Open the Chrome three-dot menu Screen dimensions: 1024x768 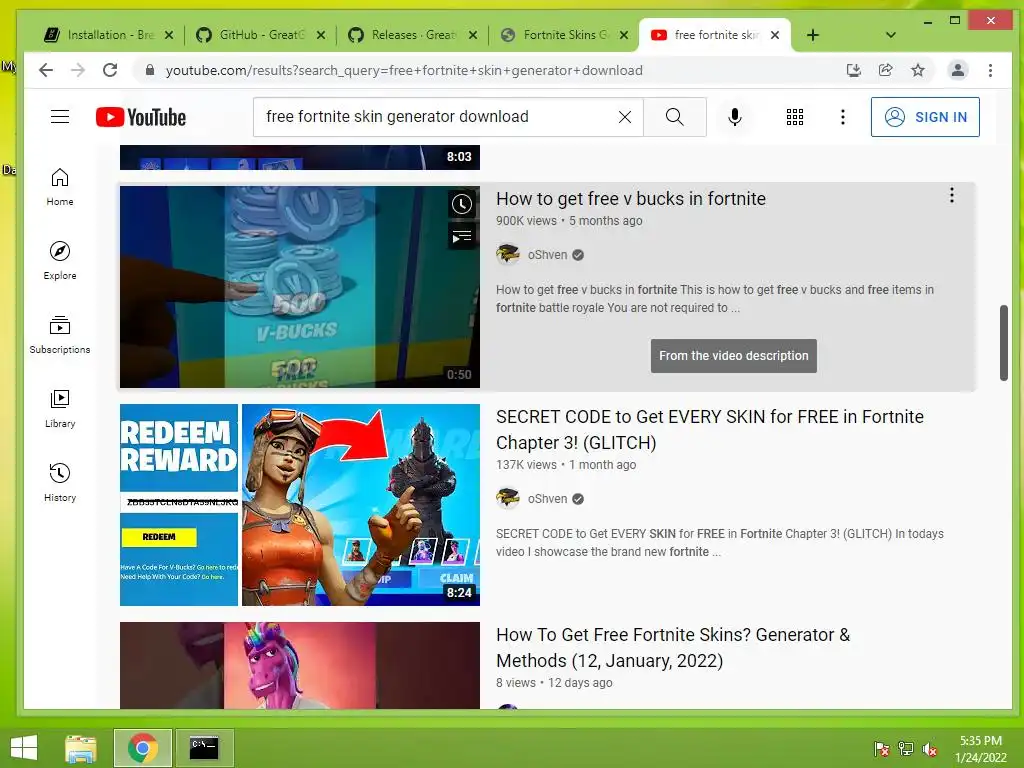(991, 71)
